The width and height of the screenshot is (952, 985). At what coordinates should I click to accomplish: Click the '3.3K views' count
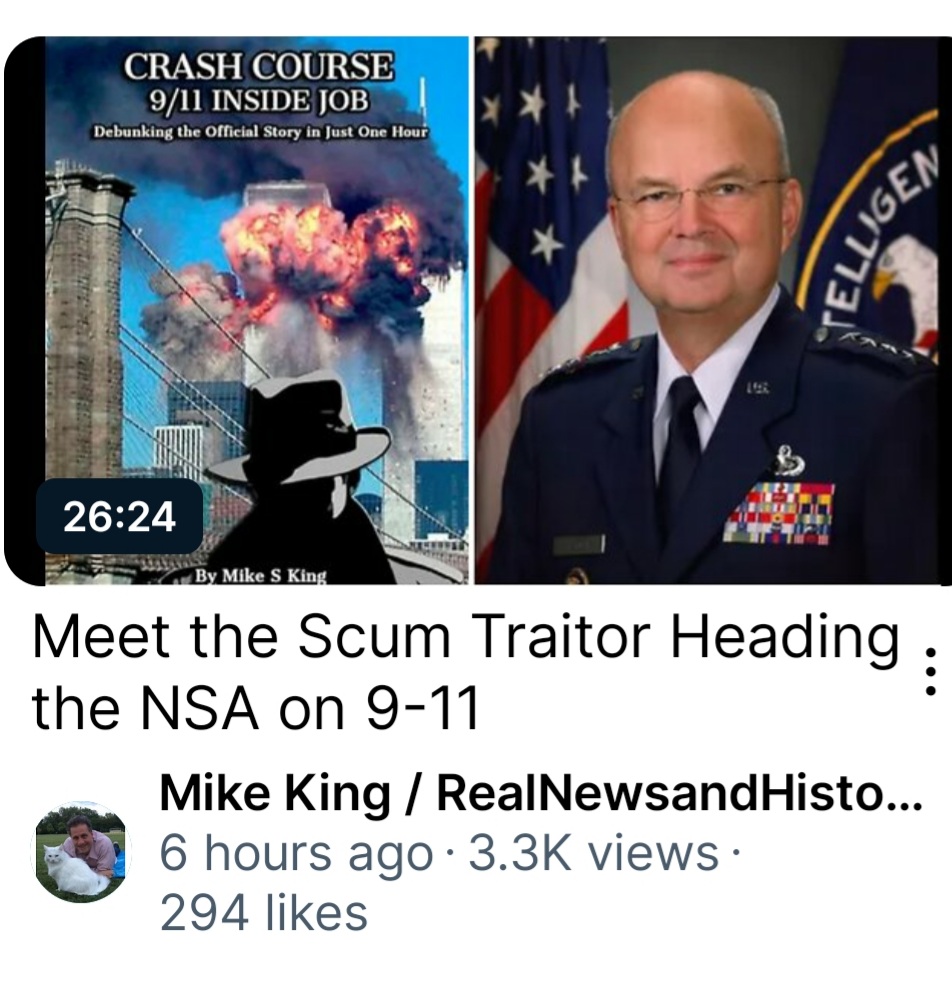593,853
